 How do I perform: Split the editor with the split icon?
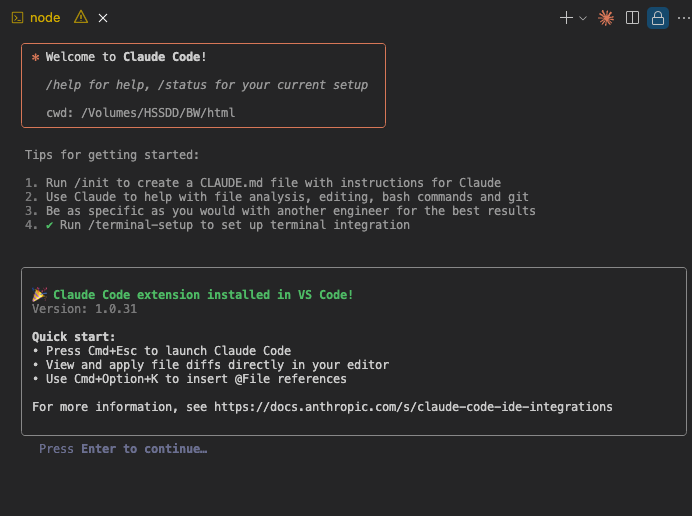(x=632, y=18)
